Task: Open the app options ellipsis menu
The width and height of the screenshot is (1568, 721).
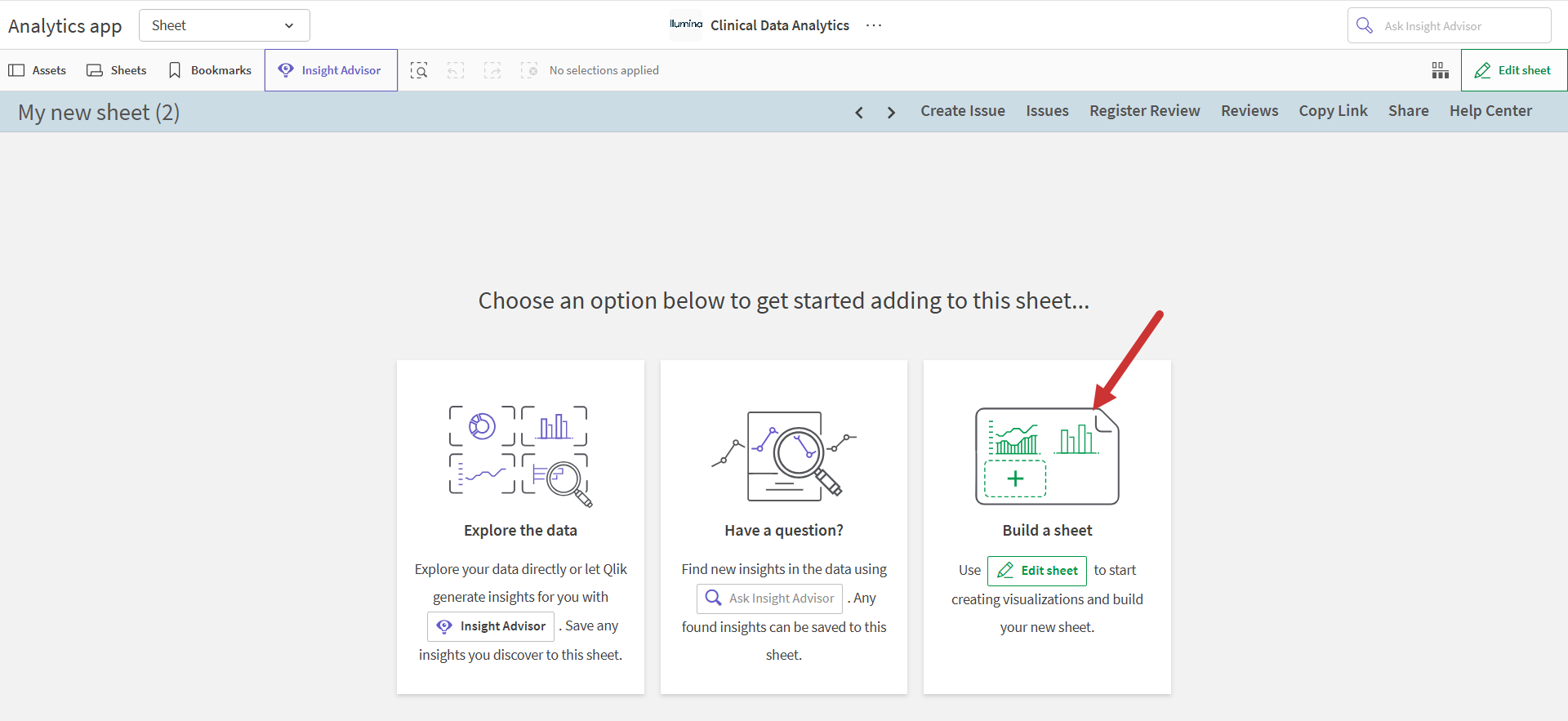Action: click(874, 25)
